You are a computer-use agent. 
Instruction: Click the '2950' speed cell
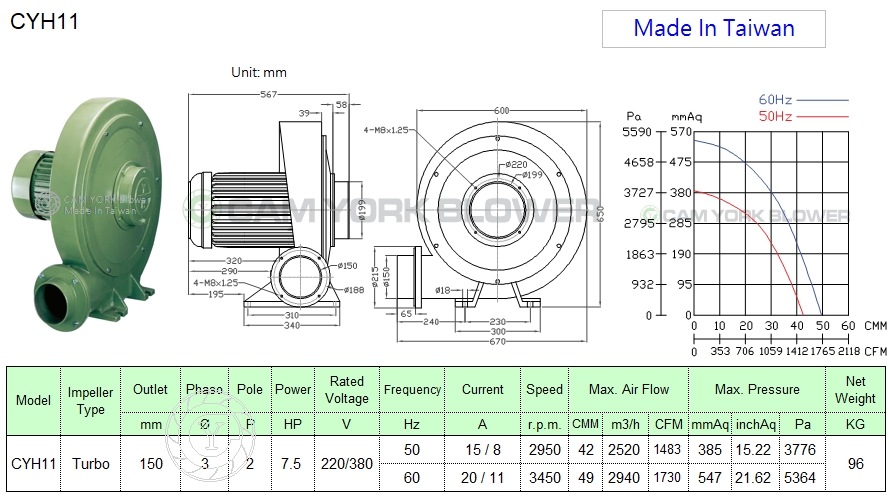point(544,450)
